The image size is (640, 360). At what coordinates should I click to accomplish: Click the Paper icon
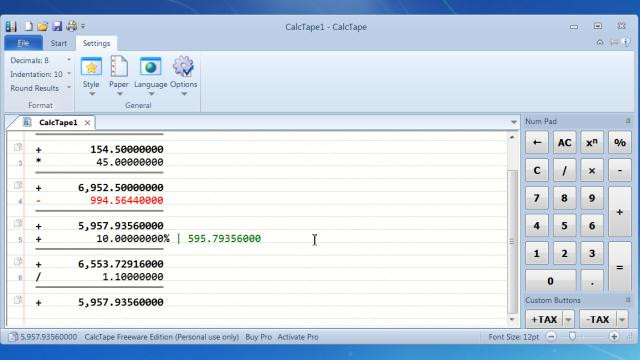click(119, 66)
